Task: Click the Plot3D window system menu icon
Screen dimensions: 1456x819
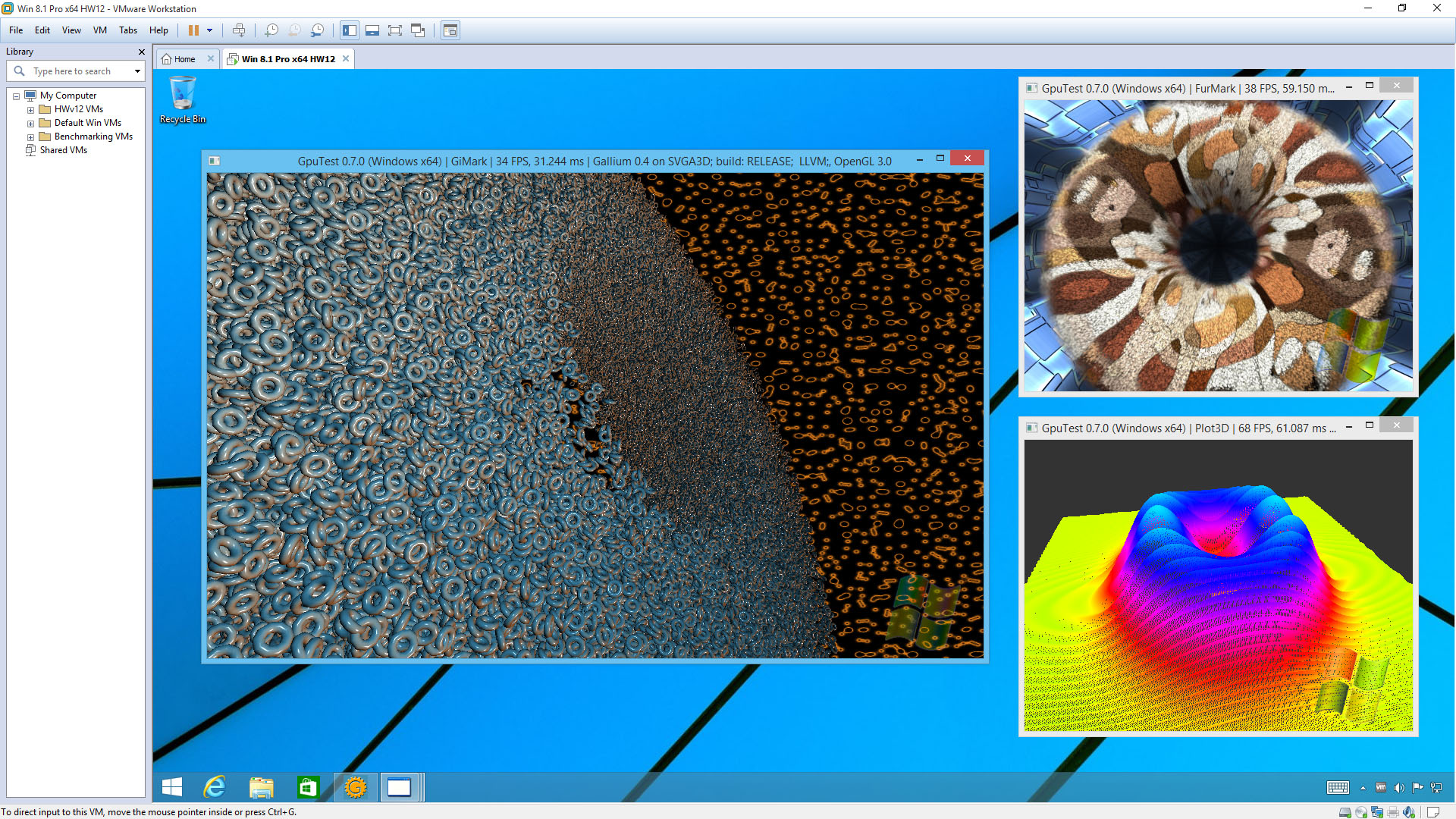Action: click(1031, 428)
